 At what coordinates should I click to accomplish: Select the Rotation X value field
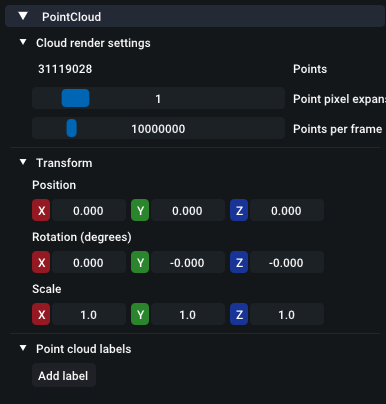[x=88, y=262]
